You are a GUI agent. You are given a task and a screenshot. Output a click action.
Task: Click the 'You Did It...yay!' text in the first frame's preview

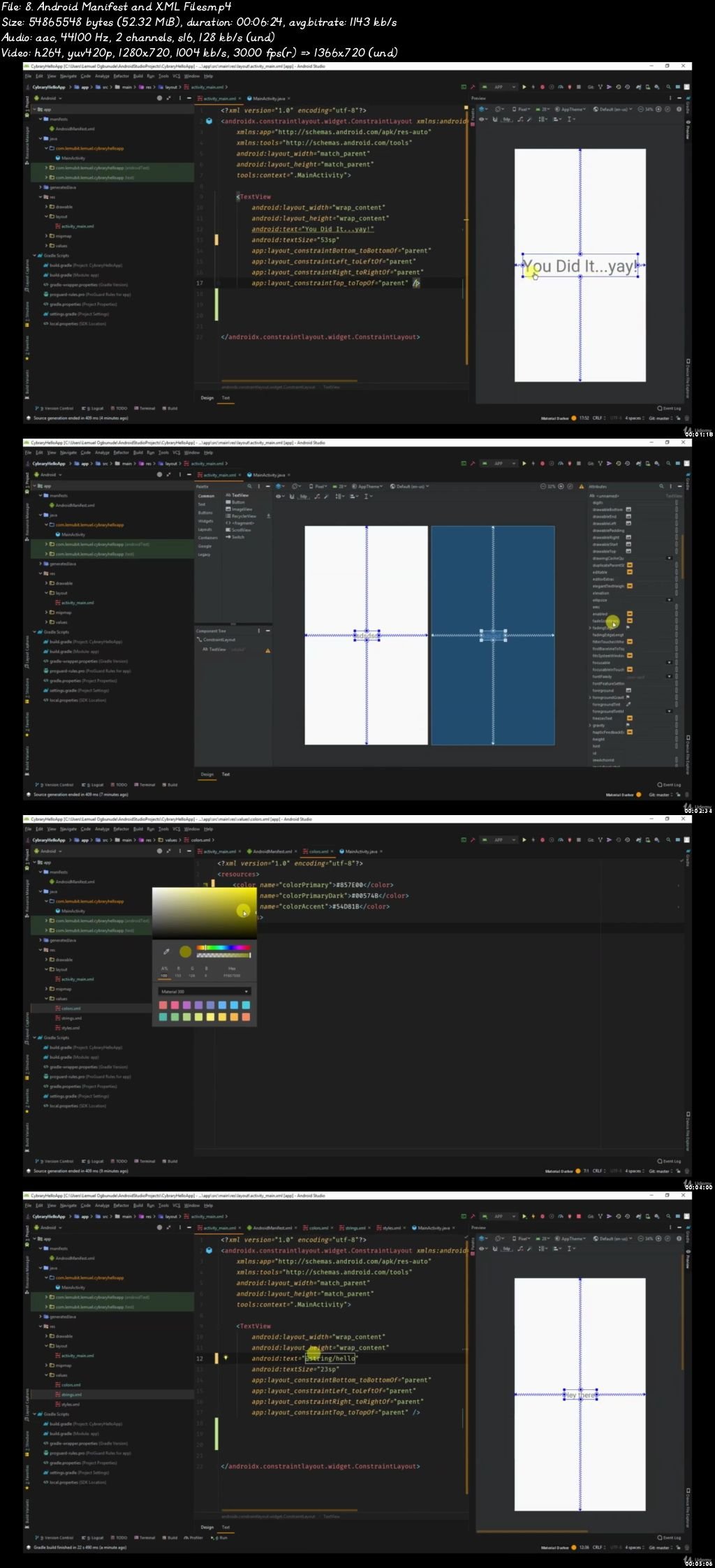580,266
